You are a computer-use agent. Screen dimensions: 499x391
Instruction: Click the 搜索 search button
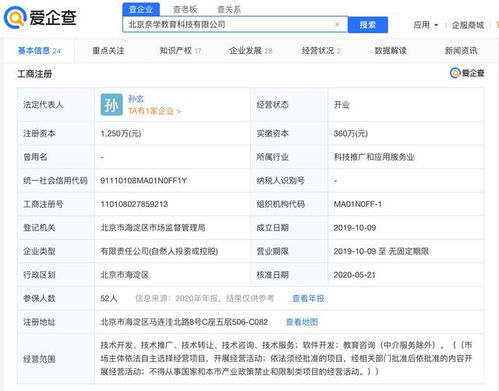click(368, 25)
